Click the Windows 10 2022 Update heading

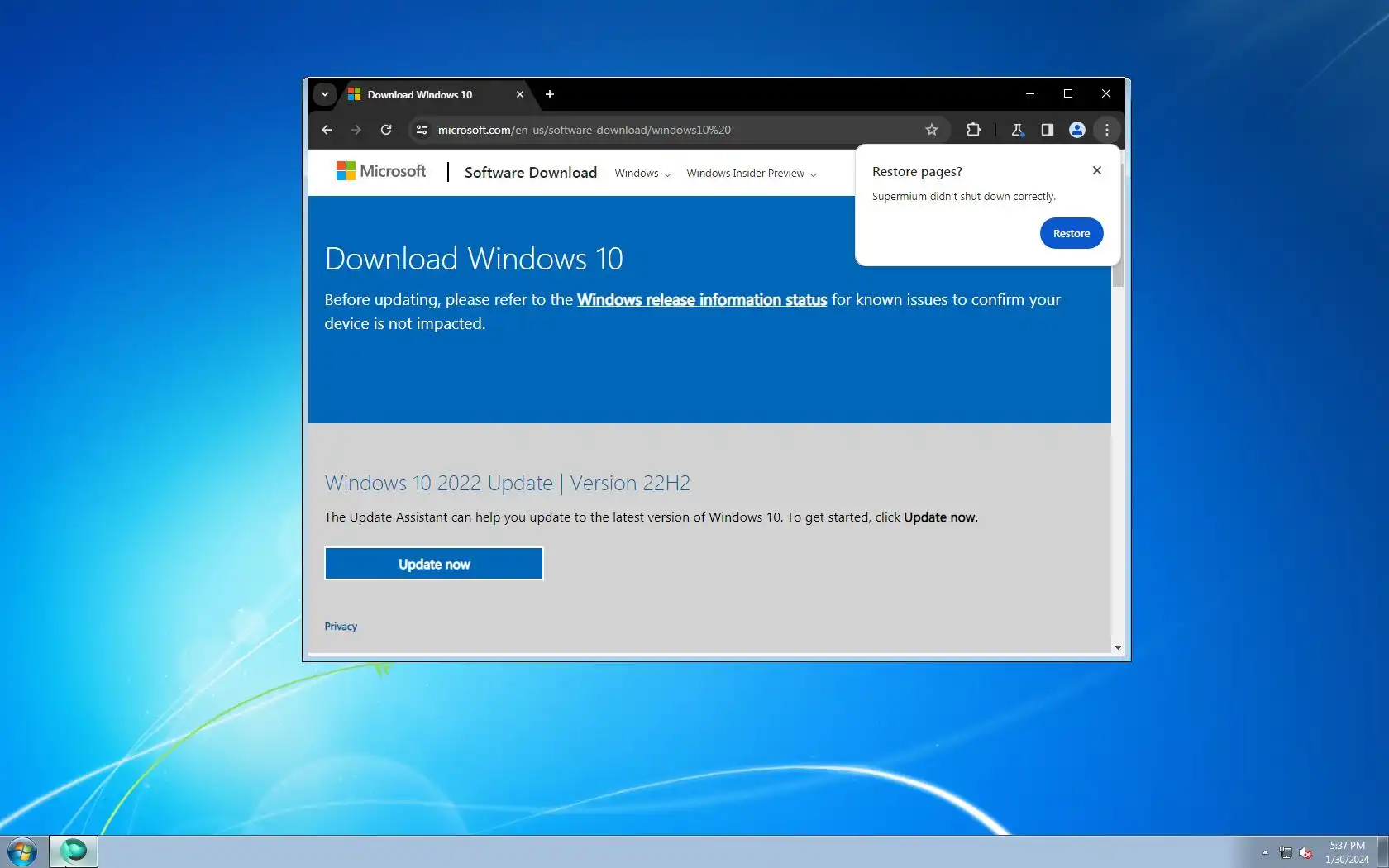click(x=508, y=483)
